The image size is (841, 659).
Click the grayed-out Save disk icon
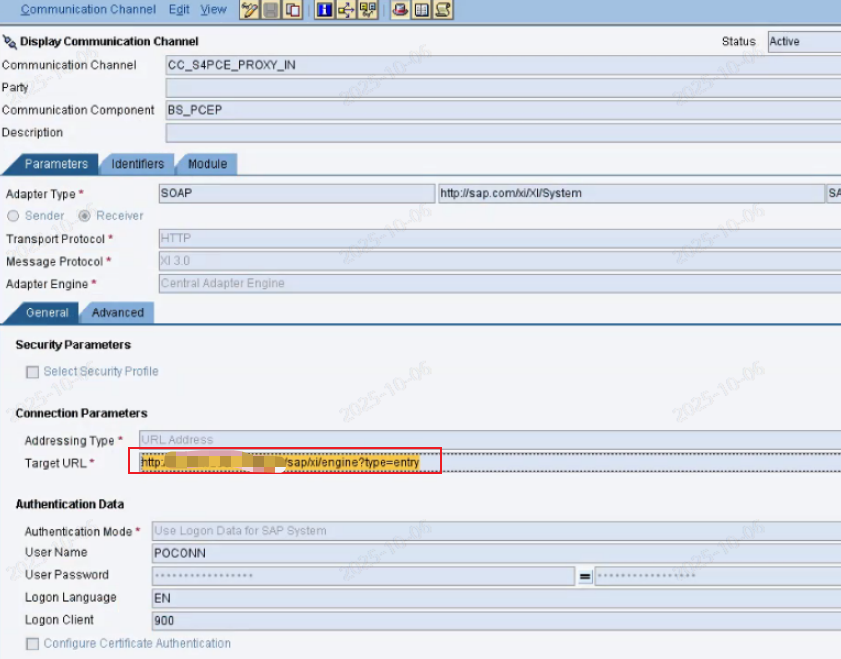pos(271,10)
